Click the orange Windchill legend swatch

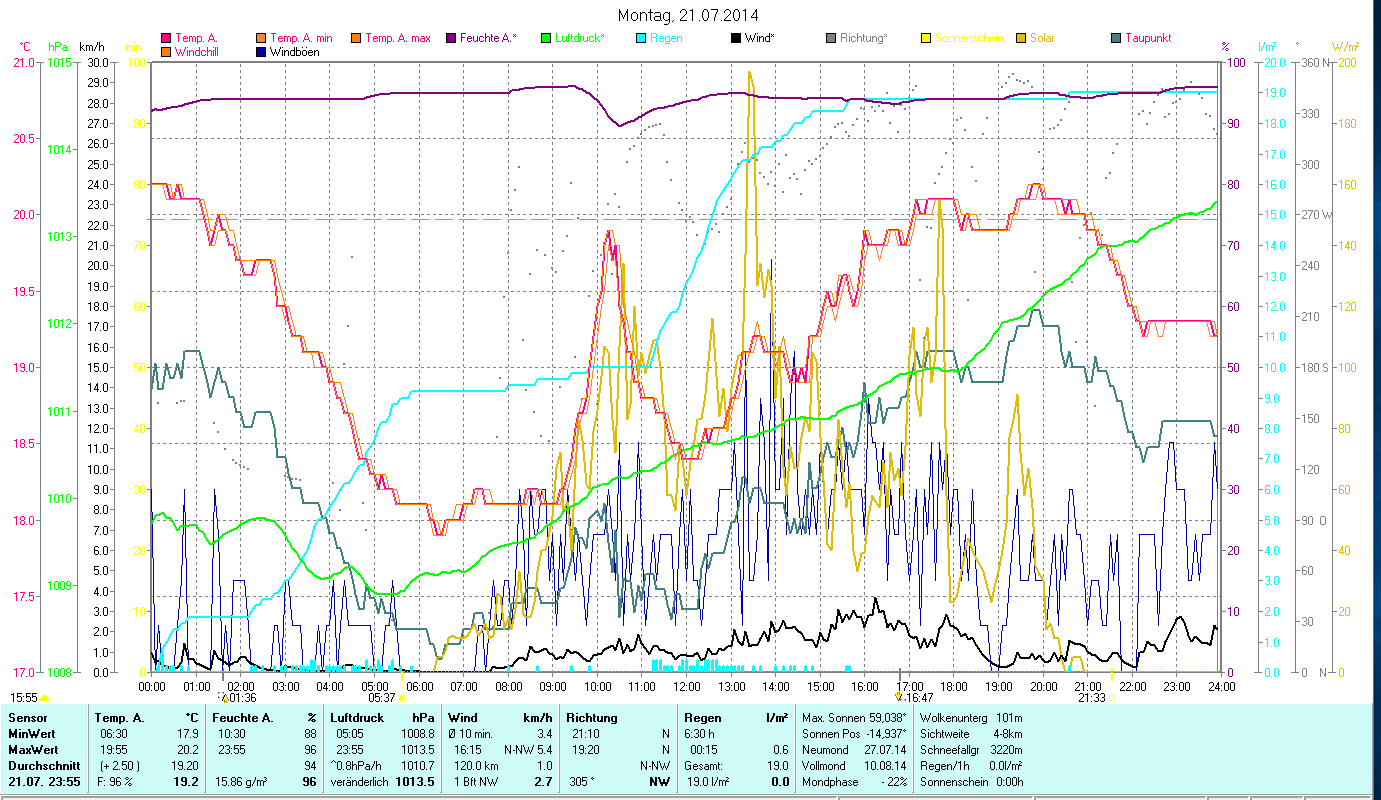[166, 52]
